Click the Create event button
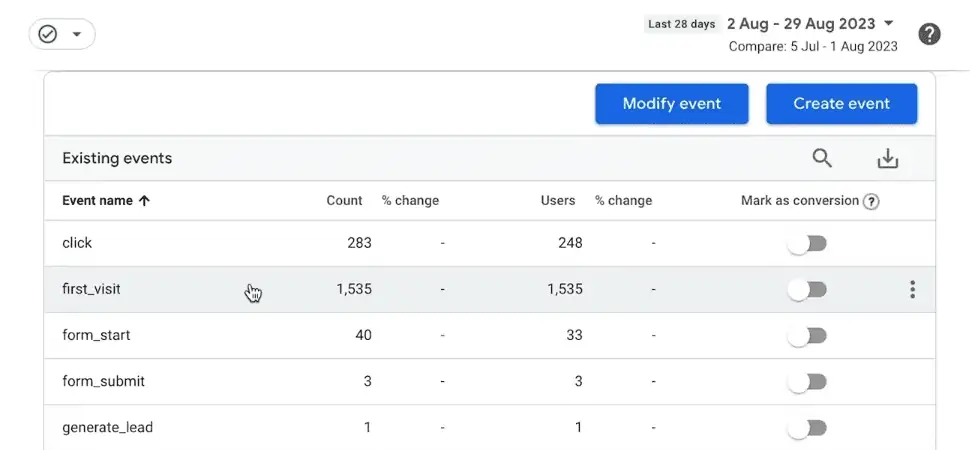The width and height of the screenshot is (970, 450). 841,104
